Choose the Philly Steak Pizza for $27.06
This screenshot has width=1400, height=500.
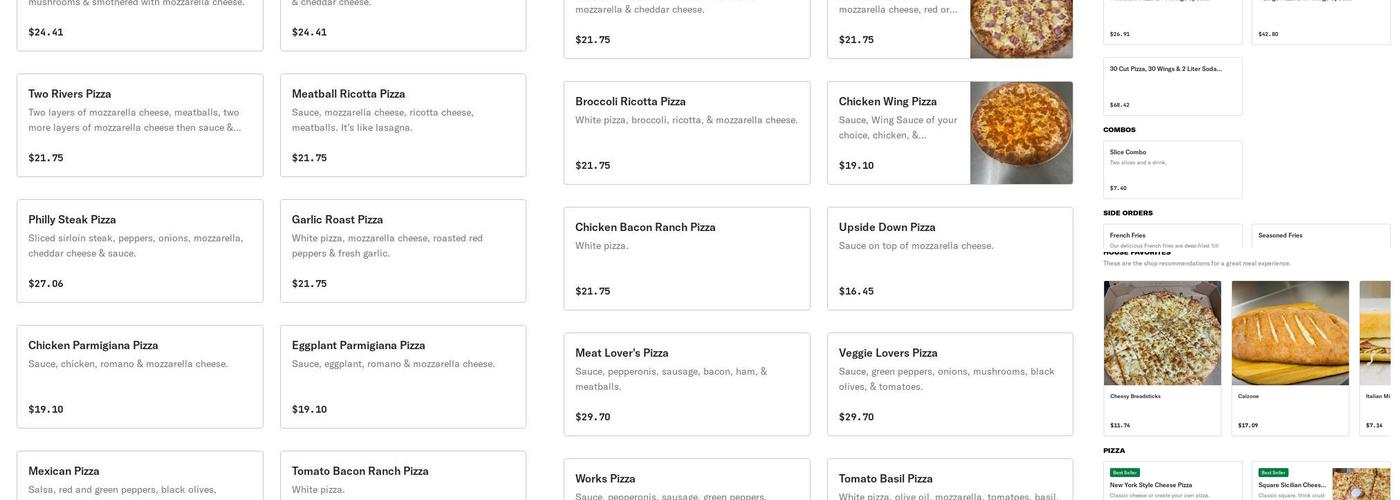coord(140,251)
